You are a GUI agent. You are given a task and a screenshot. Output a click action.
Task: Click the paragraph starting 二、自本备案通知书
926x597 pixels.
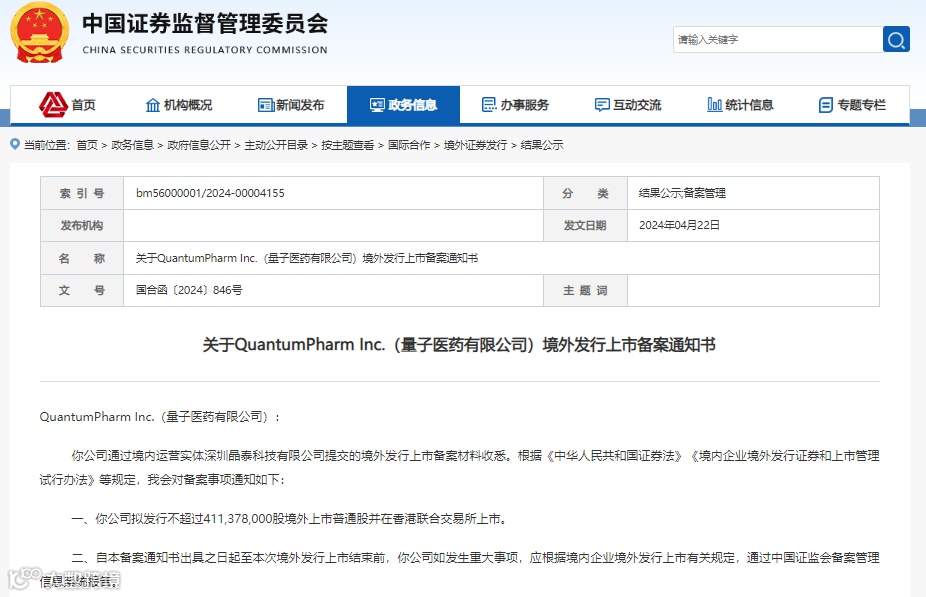tap(459, 569)
